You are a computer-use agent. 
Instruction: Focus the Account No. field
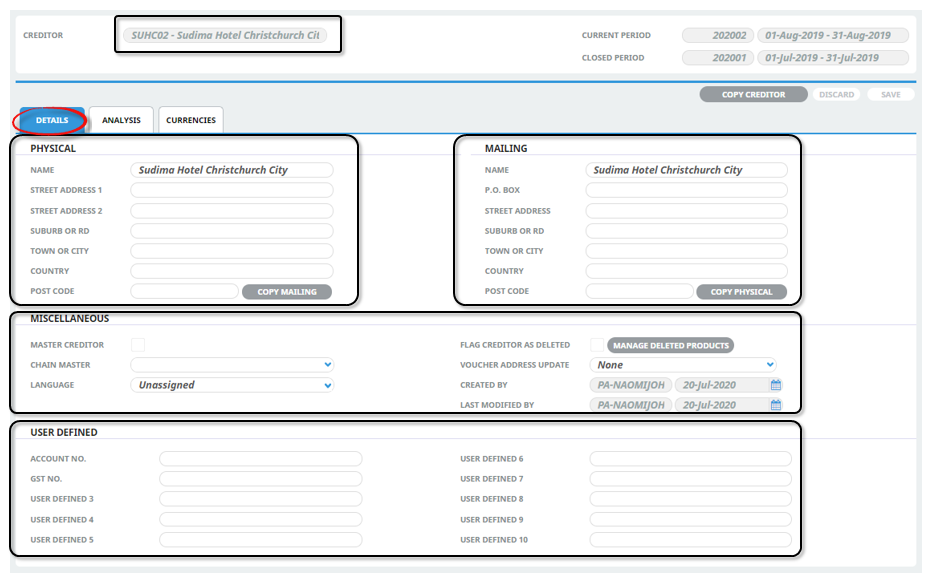pyautogui.click(x=261, y=459)
